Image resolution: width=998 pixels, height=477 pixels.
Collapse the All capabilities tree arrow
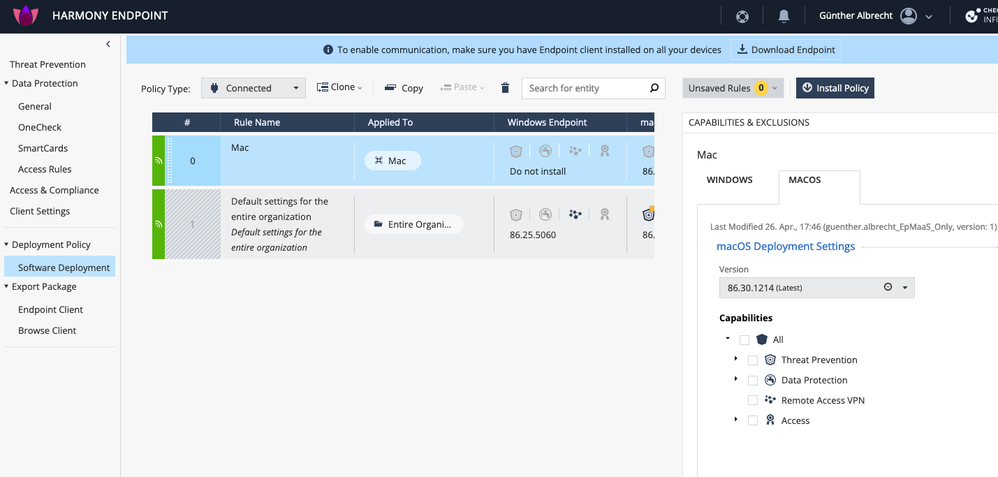727,339
